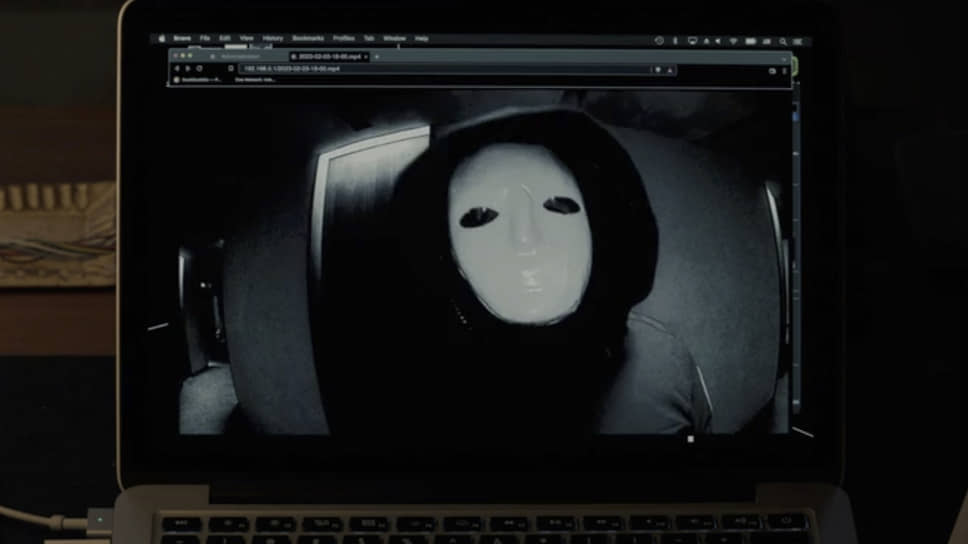Click the Wi-Fi status icon
Screen dimensions: 968x544
pos(733,41)
